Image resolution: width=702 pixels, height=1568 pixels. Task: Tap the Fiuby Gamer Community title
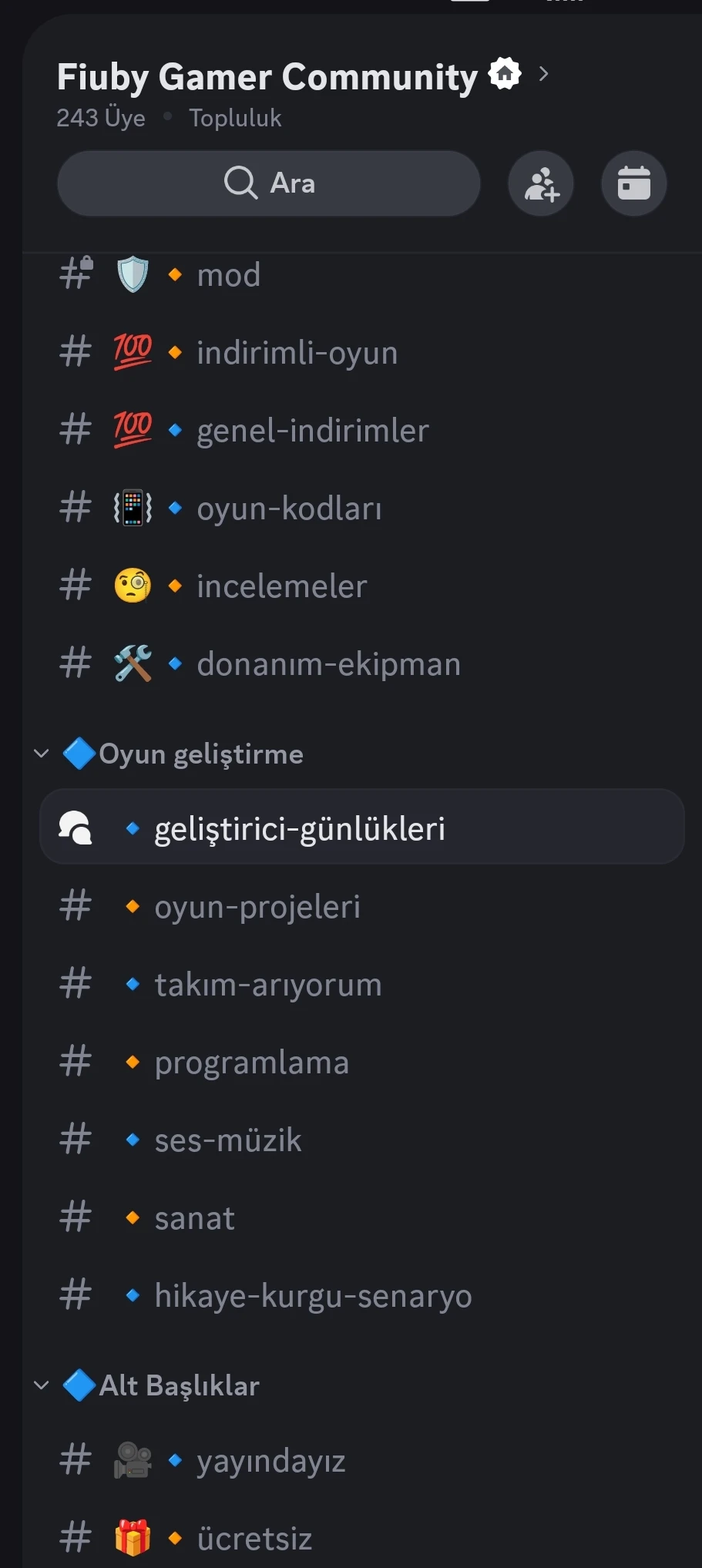[267, 76]
